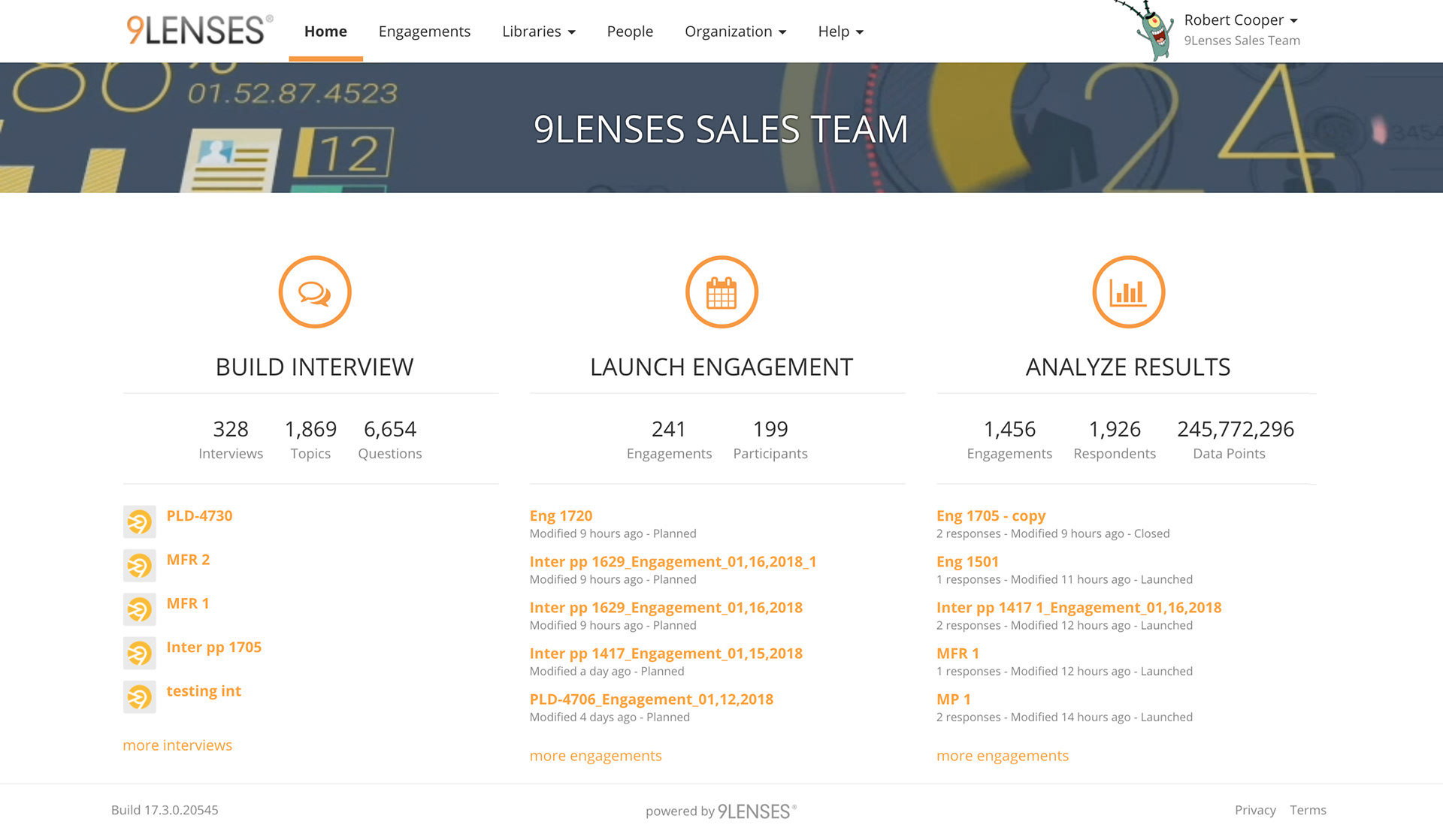Click the Launch Engagement heading
This screenshot has width=1443, height=840.
721,367
